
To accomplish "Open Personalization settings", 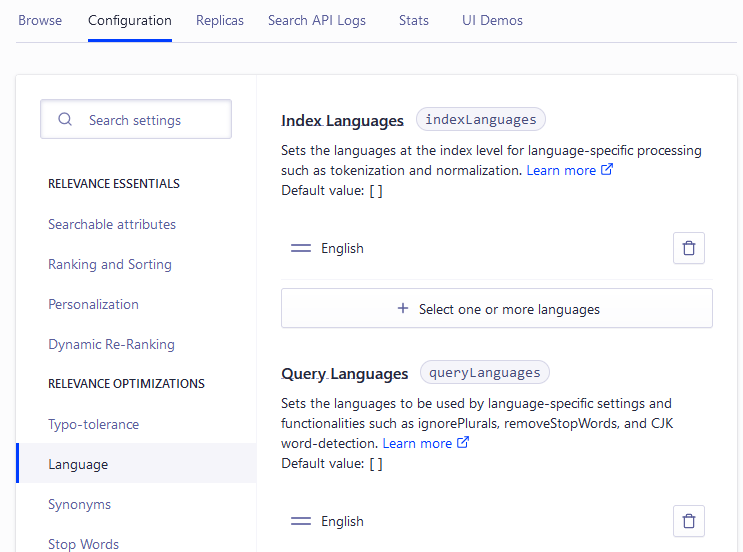I will 93,304.
